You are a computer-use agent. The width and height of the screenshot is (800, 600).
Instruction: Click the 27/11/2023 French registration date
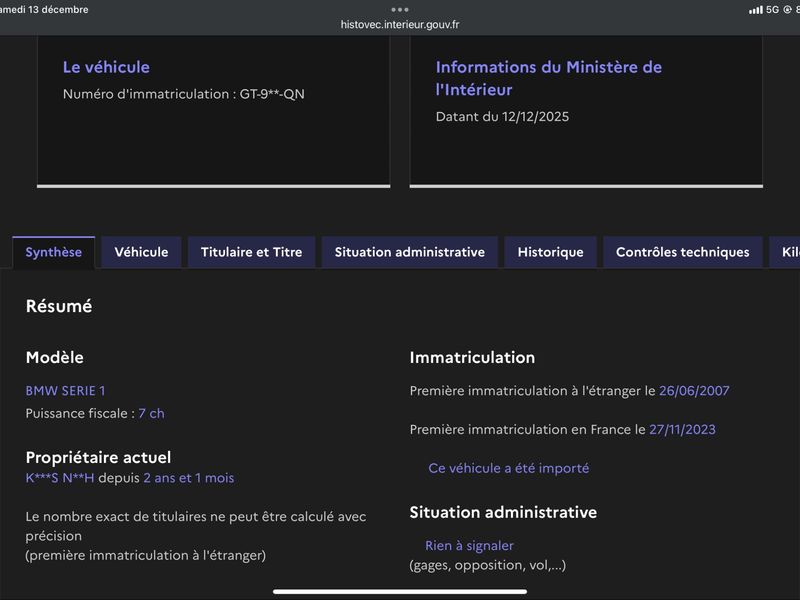[682, 430]
